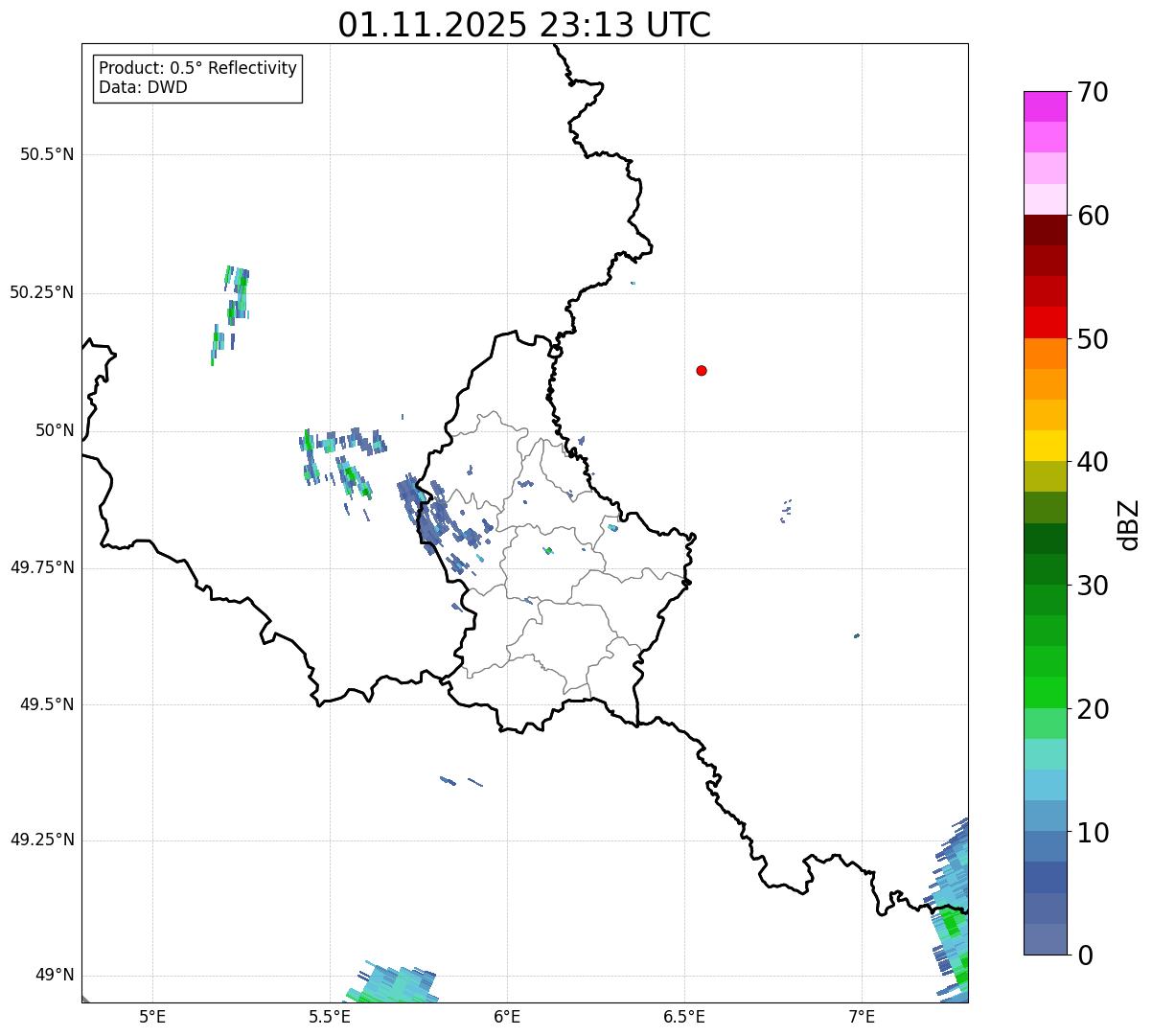Click the 49.25°N latitude label
Viewport: 1152px width, 1036px height.
click(x=42, y=840)
